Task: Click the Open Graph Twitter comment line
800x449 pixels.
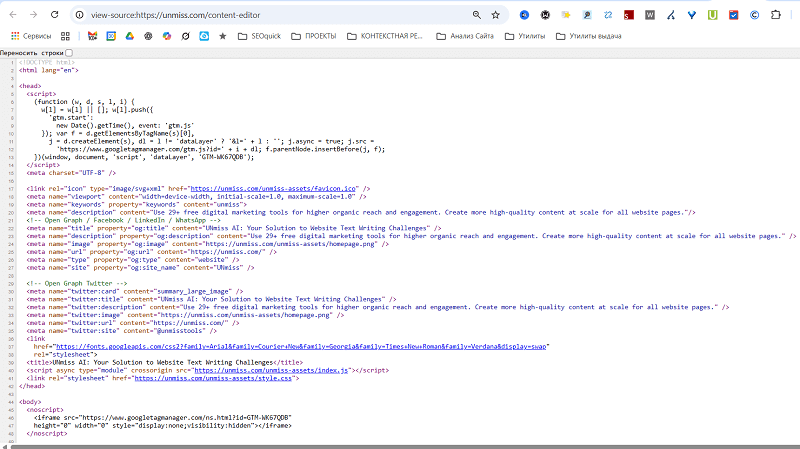Action: coord(77,283)
